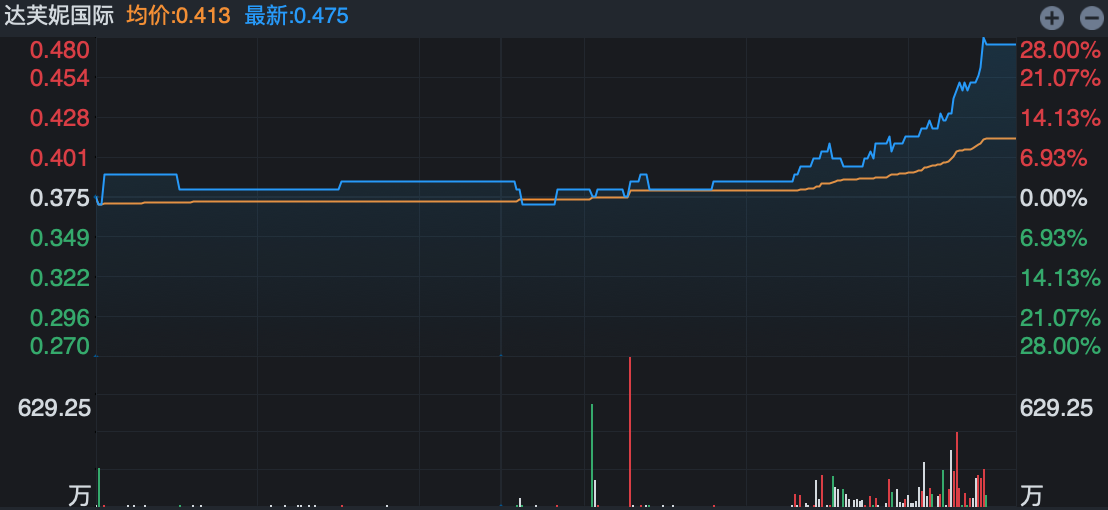The height and width of the screenshot is (510, 1108).
Task: Click the latest price label 最新:0.475
Action: tap(296, 16)
